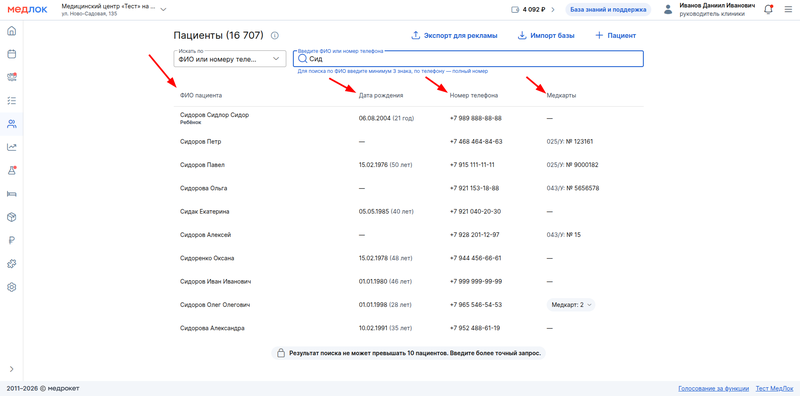Click medical card 043/У: № 15
800x396 pixels.
pyautogui.click(x=563, y=235)
